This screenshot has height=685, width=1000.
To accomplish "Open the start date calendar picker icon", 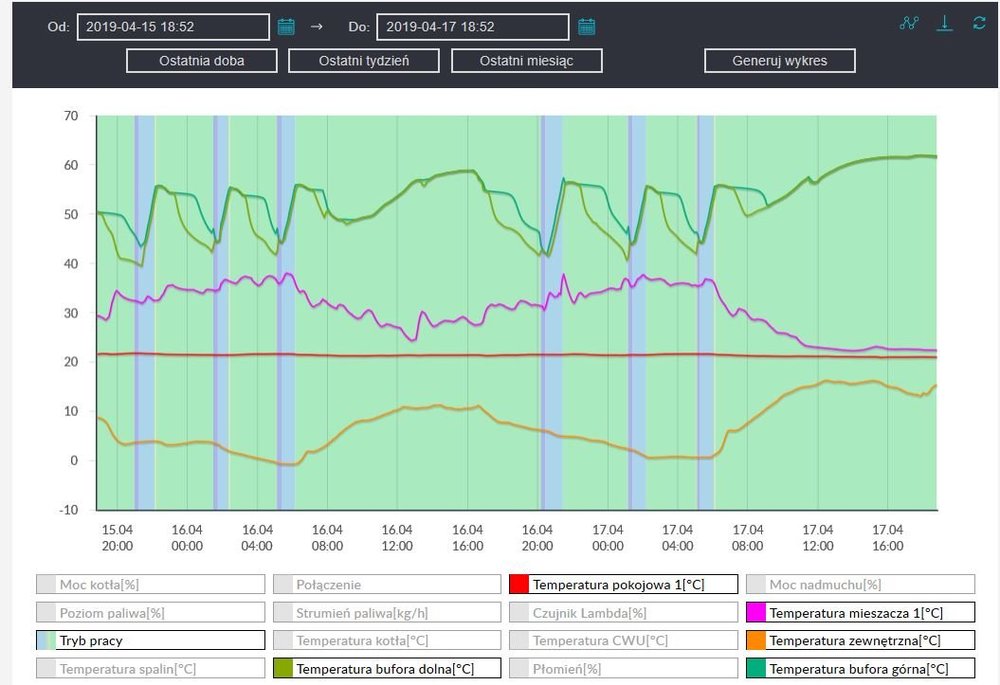I will 286,27.
